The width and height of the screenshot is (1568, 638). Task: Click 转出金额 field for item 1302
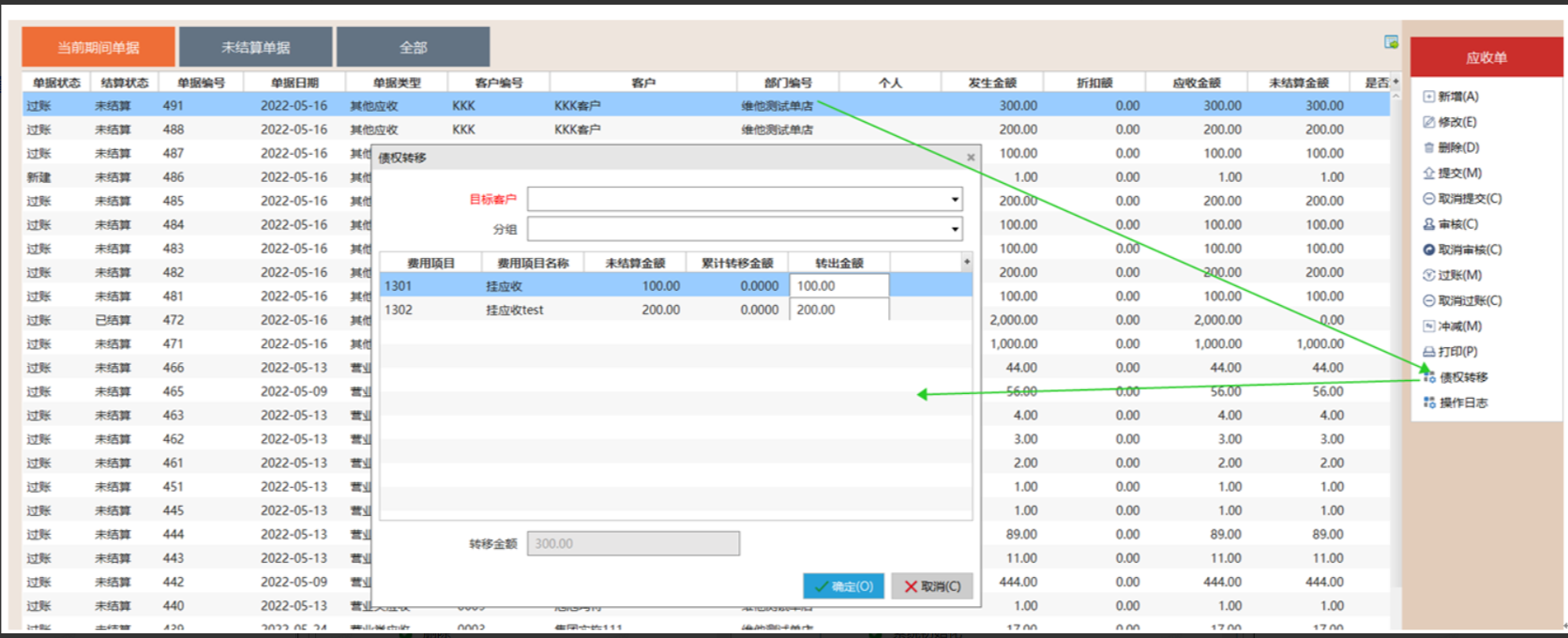click(839, 310)
